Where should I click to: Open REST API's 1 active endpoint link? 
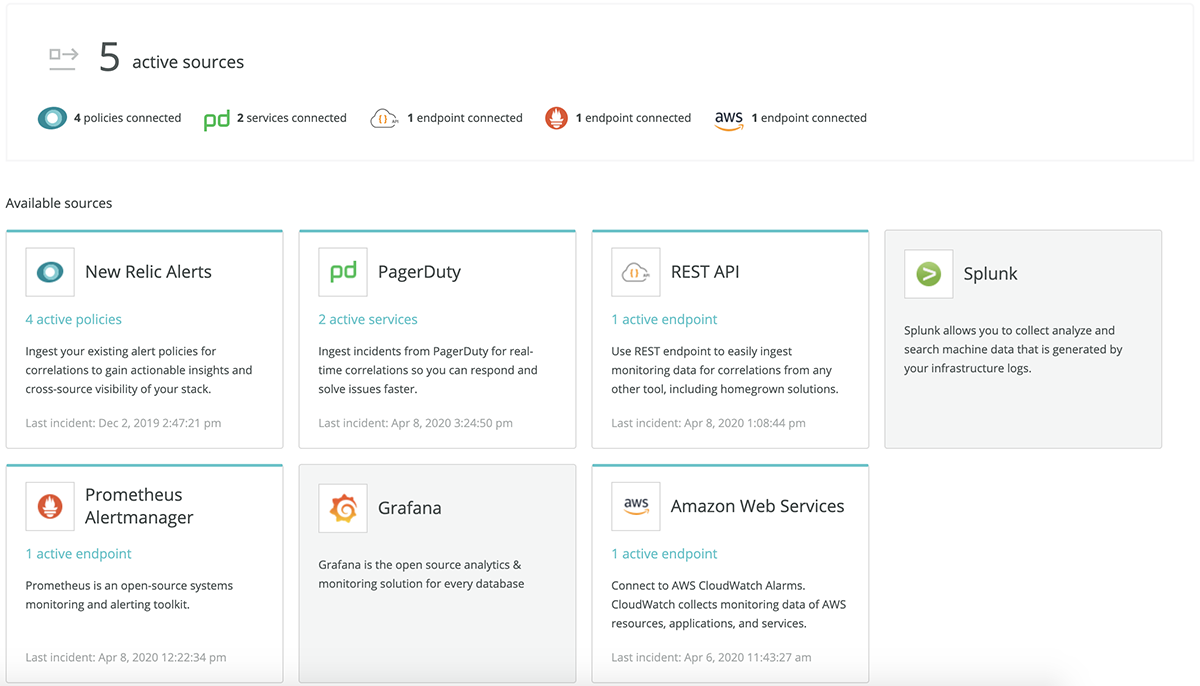click(x=665, y=320)
